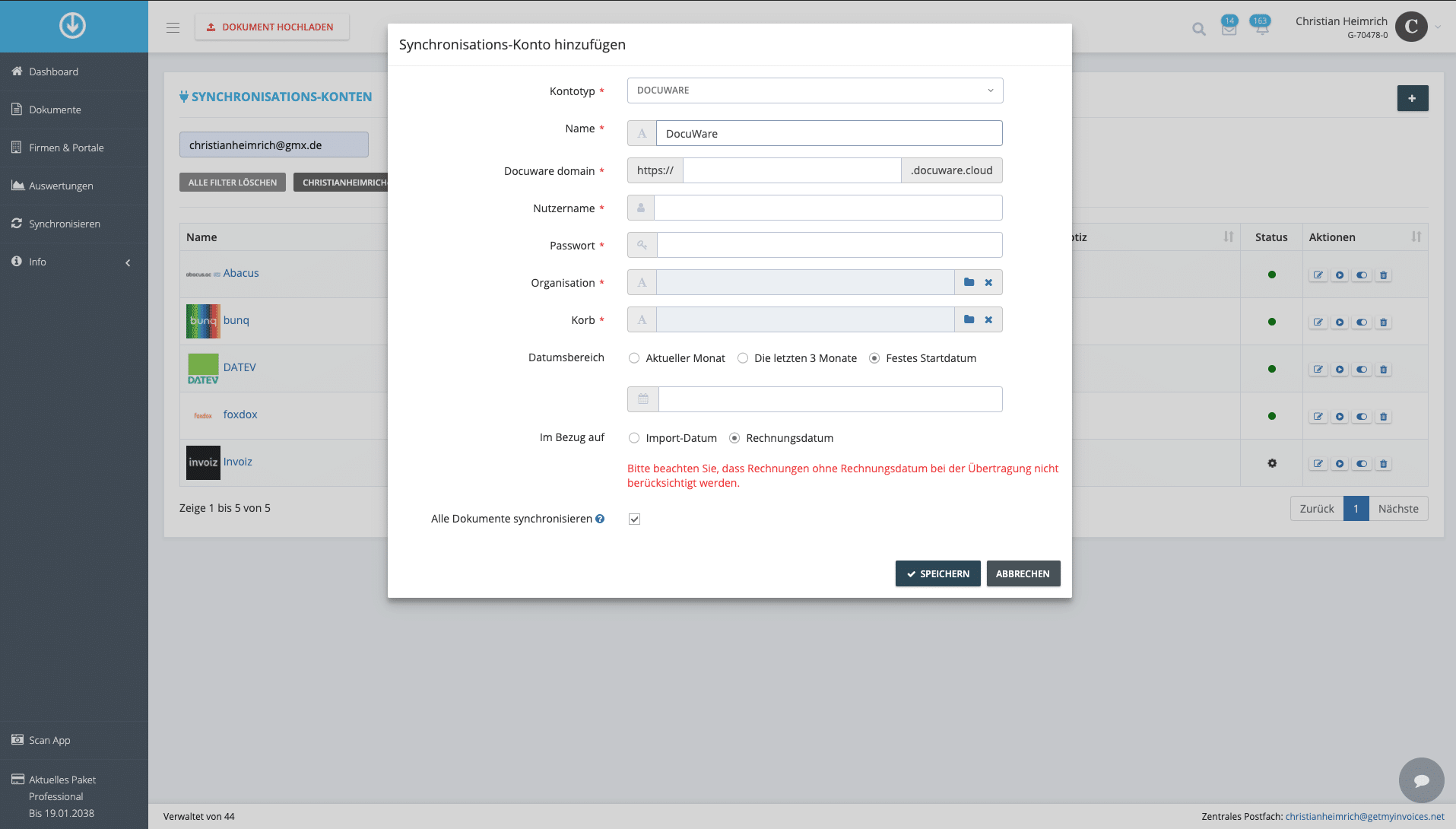Click the folder icon for Korb field

pyautogui.click(x=969, y=319)
